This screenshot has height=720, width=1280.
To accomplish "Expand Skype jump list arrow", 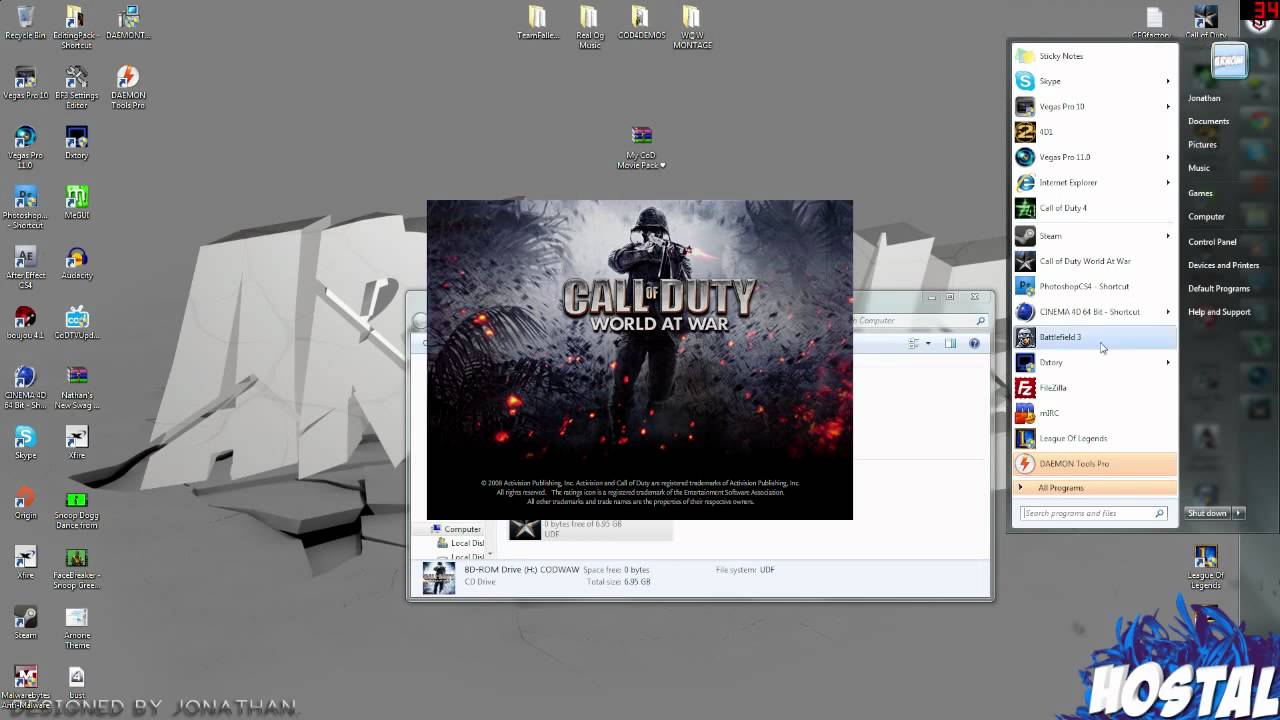I will pos(1167,81).
